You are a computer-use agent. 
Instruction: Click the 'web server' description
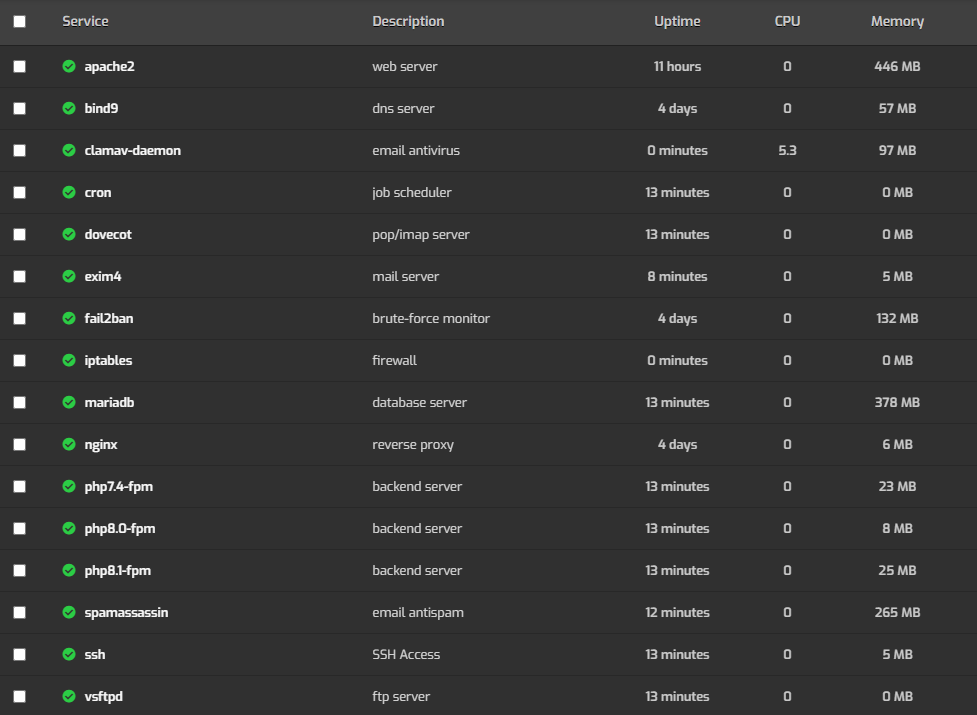pyautogui.click(x=405, y=67)
